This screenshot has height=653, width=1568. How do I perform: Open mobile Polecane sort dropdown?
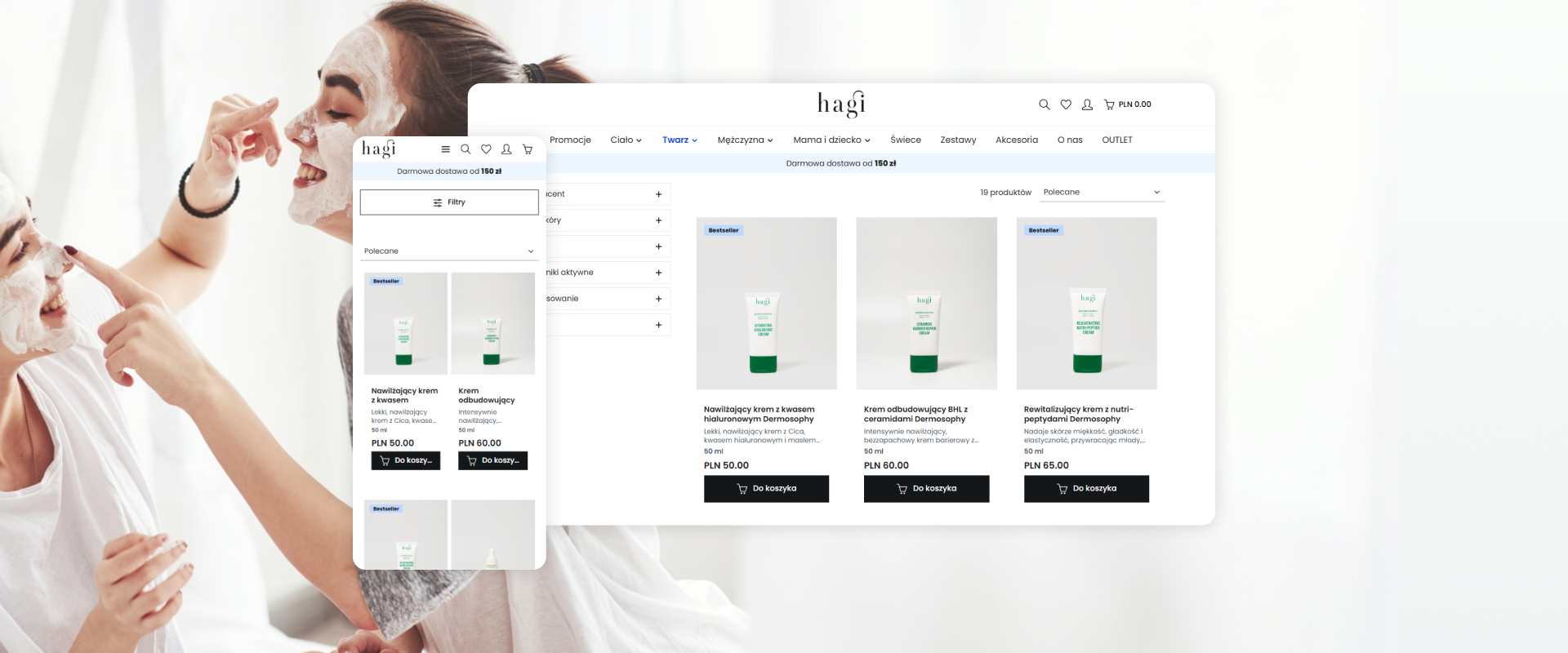coord(449,251)
